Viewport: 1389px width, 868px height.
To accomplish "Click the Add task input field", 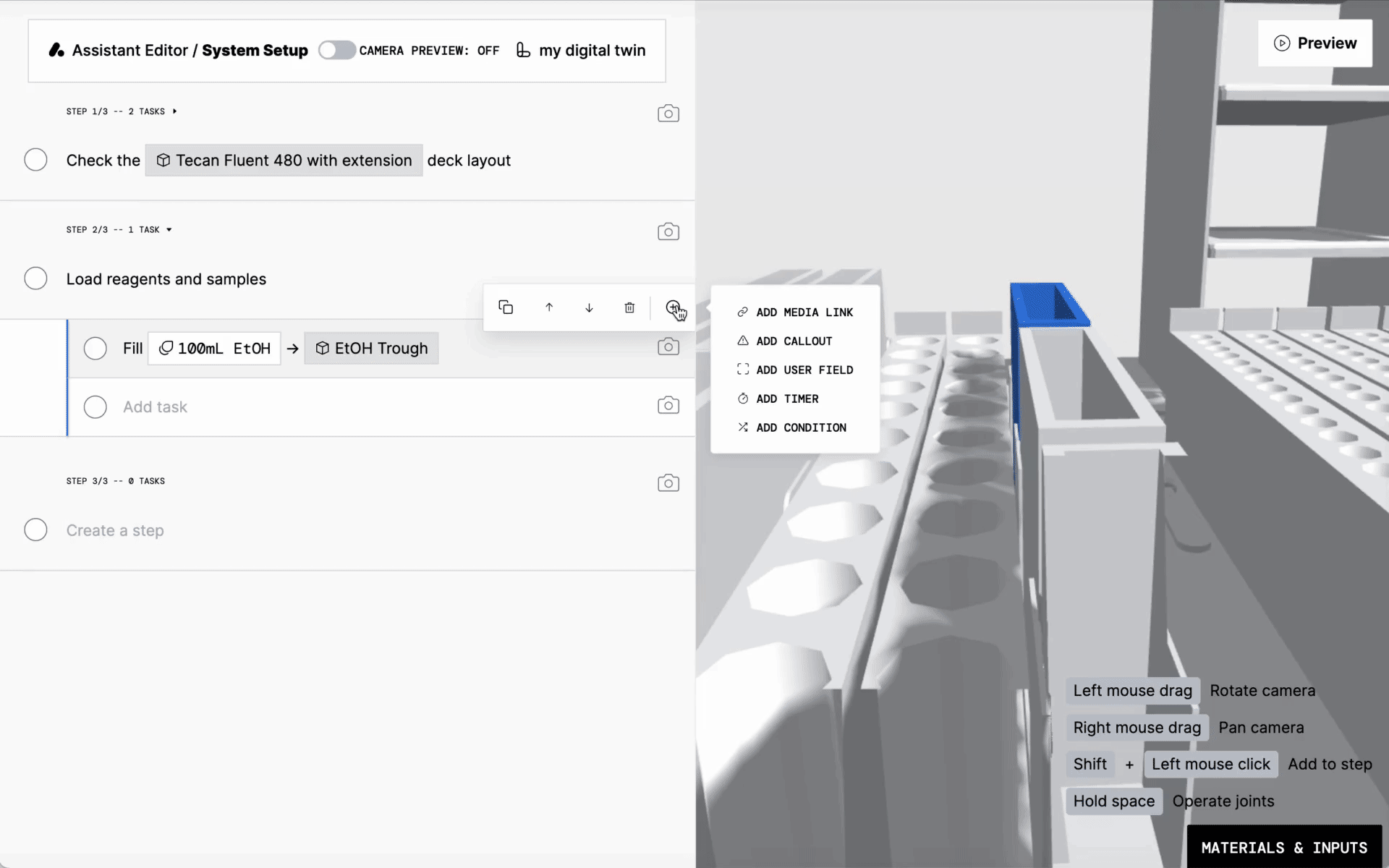I will pyautogui.click(x=155, y=406).
